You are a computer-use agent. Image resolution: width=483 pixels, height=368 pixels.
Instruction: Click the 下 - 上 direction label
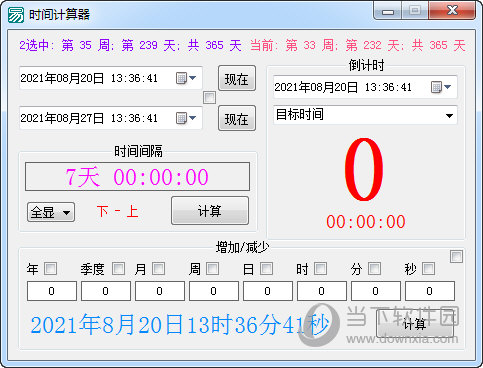tap(117, 211)
